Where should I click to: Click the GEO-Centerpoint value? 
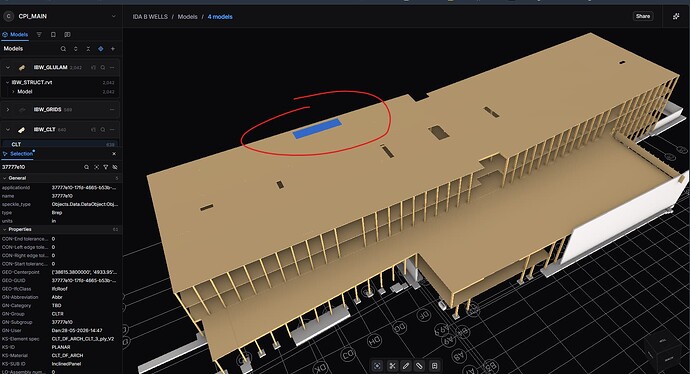click(x=84, y=272)
